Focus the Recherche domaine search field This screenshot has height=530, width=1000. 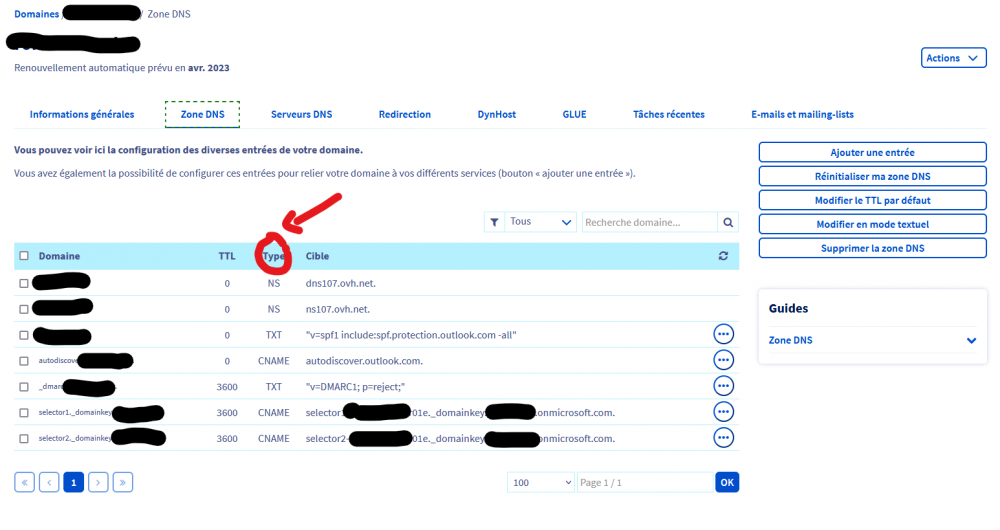[x=650, y=222]
